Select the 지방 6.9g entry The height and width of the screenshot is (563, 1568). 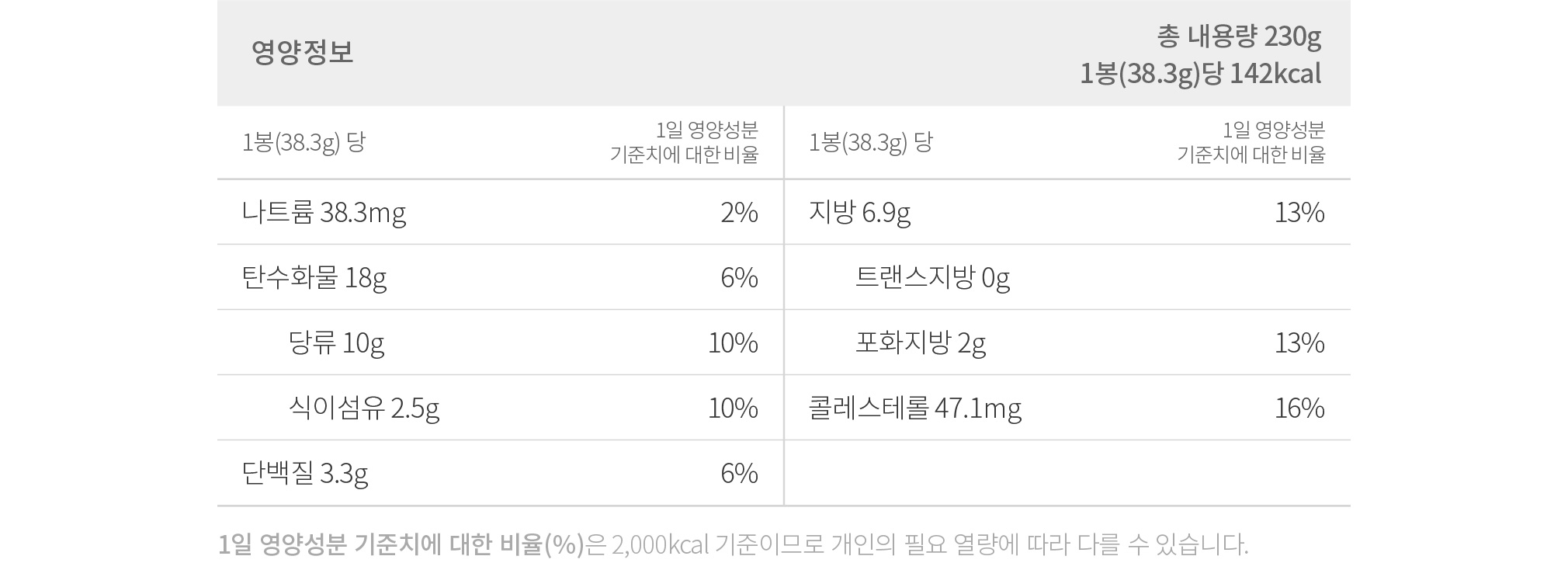coord(1067,212)
